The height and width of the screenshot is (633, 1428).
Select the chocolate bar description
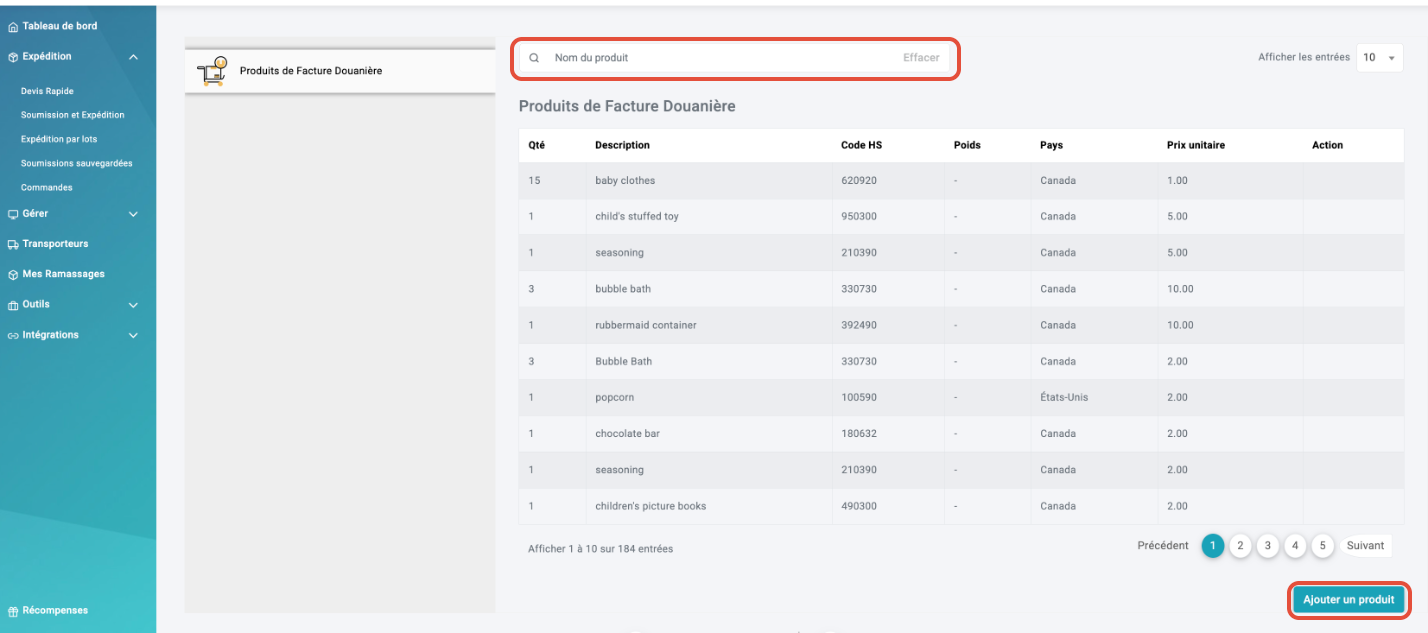click(627, 434)
